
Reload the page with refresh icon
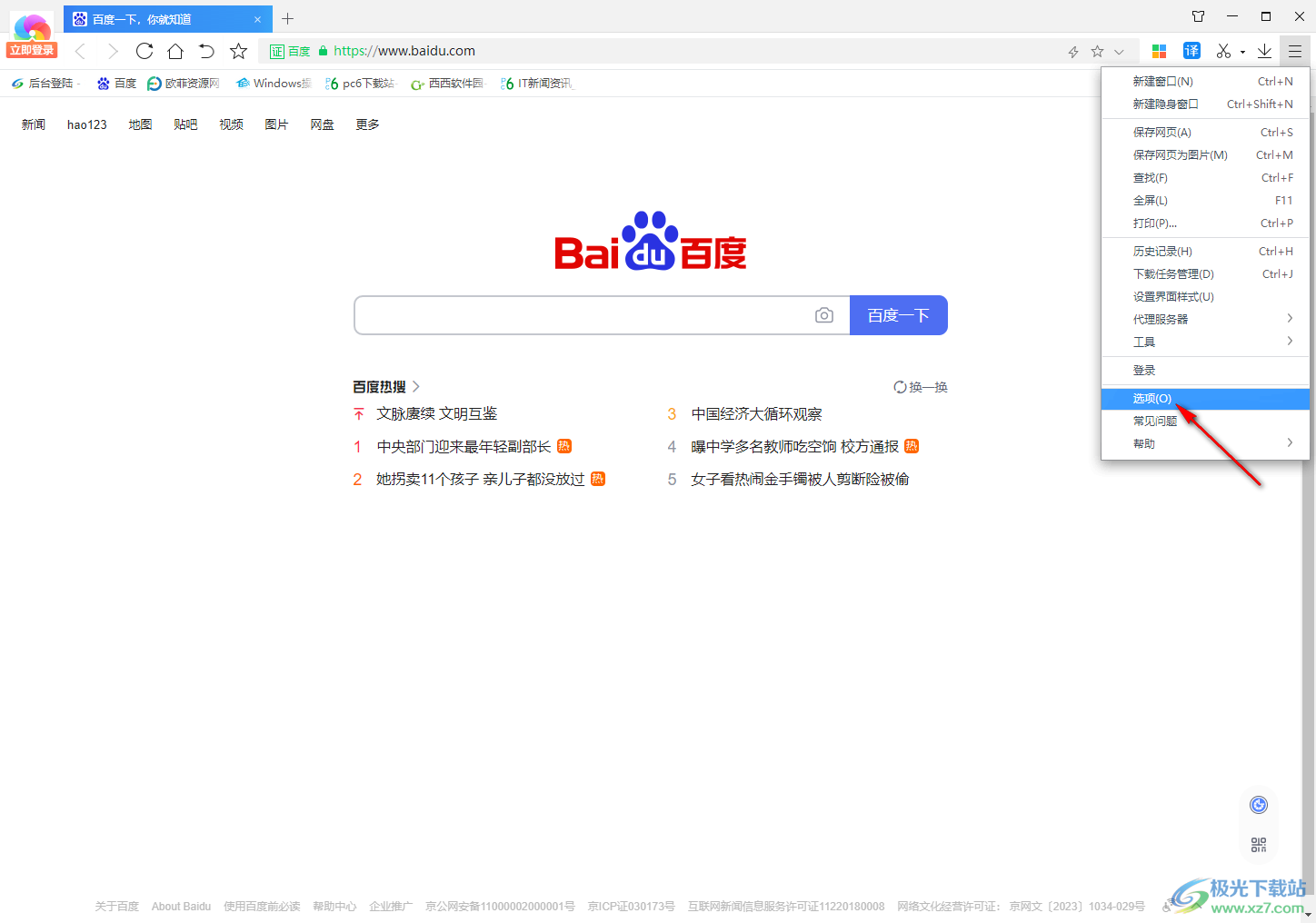145,51
